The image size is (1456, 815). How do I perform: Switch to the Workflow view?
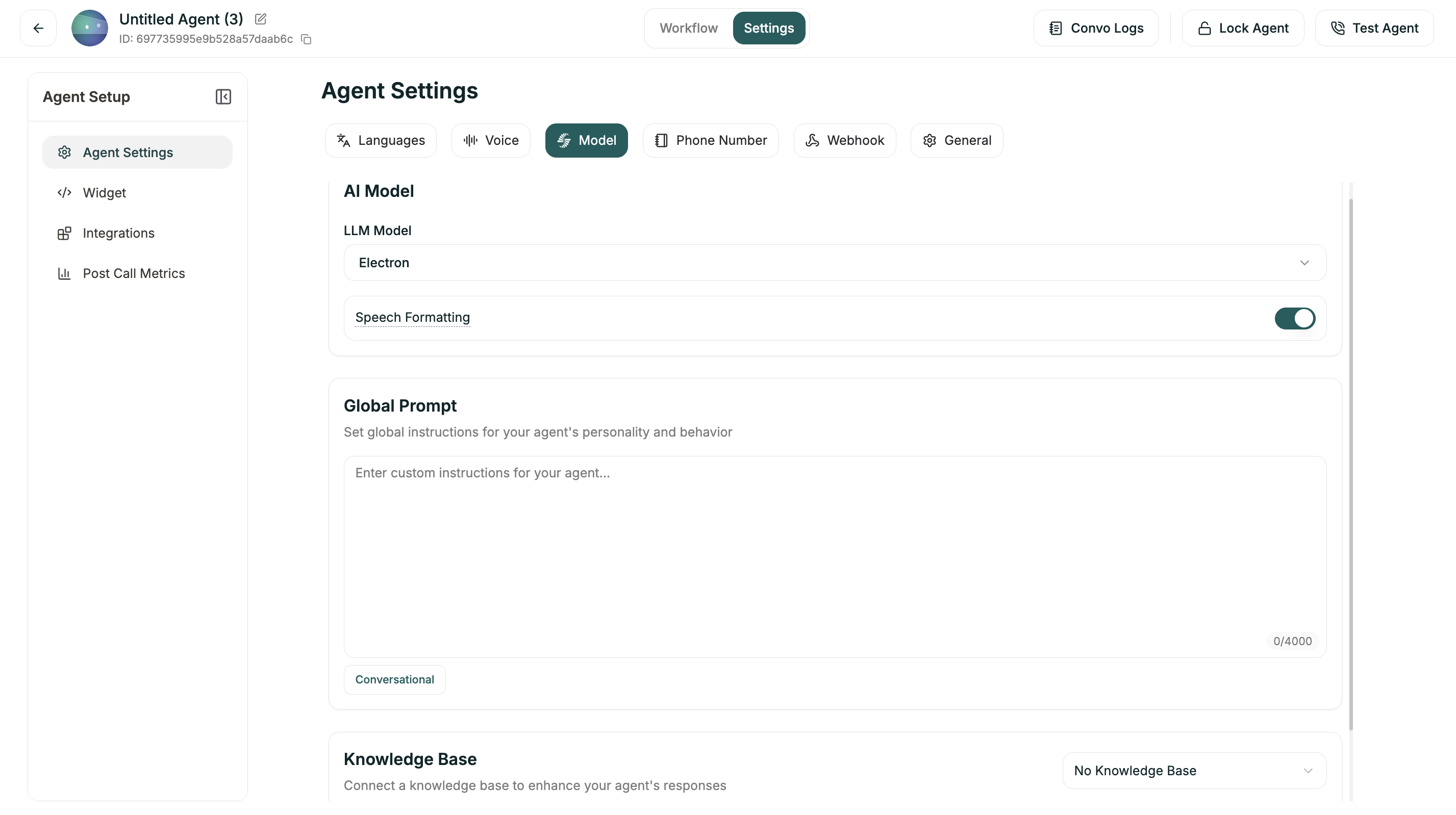pos(688,28)
